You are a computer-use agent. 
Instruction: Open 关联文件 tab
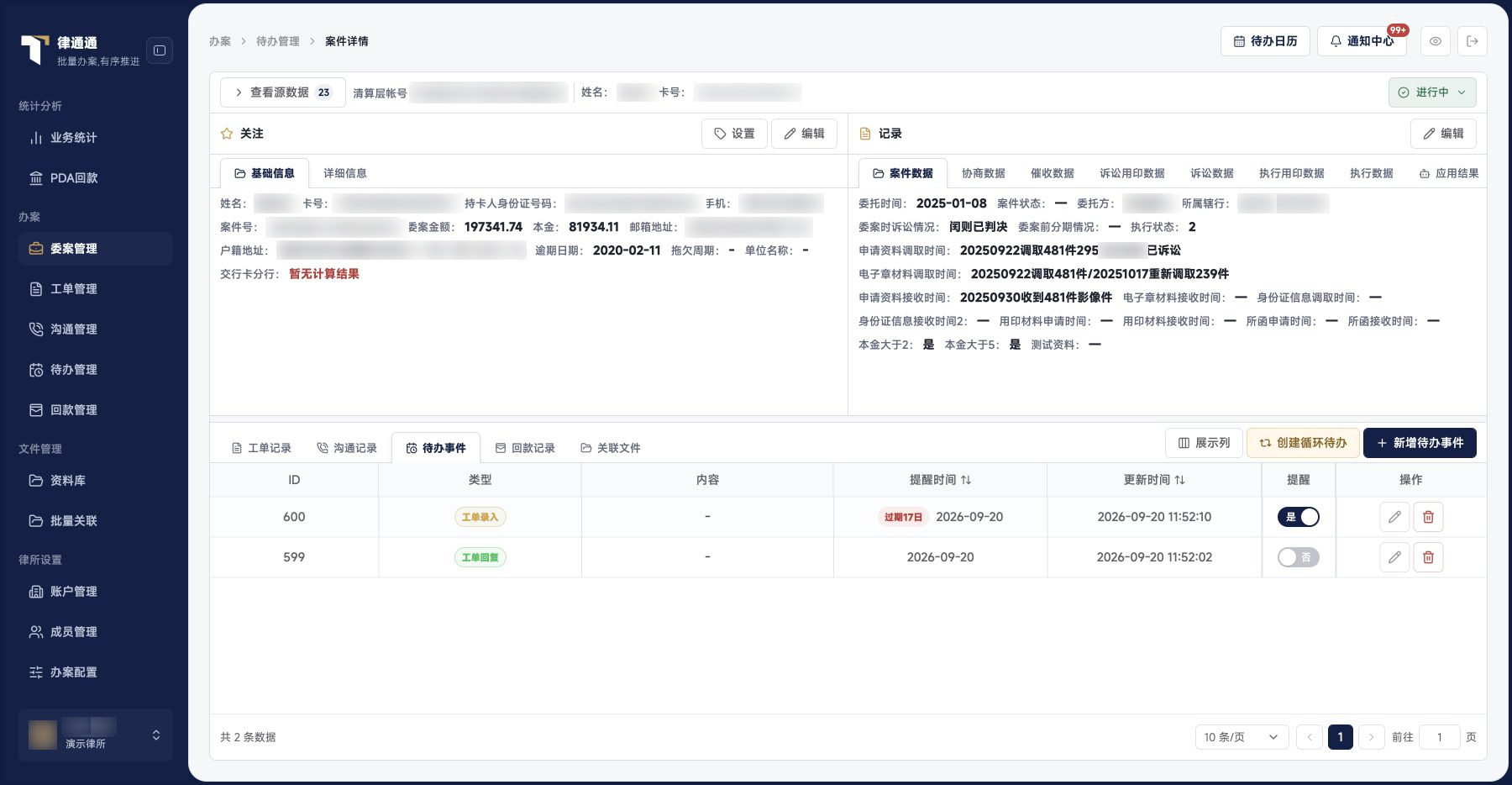pos(611,448)
